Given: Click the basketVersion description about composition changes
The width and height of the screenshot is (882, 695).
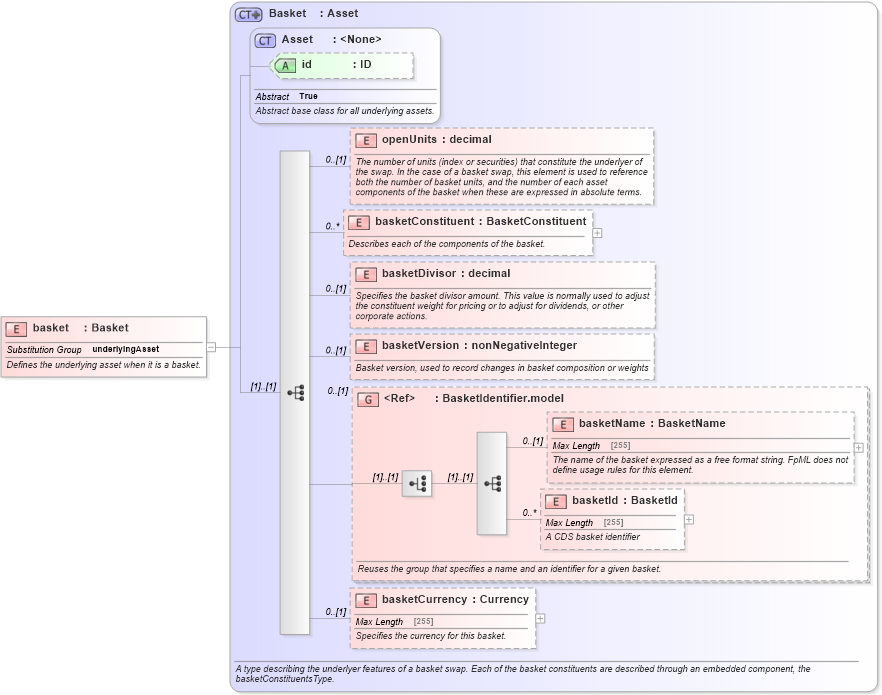Looking at the screenshot, I should (502, 368).
